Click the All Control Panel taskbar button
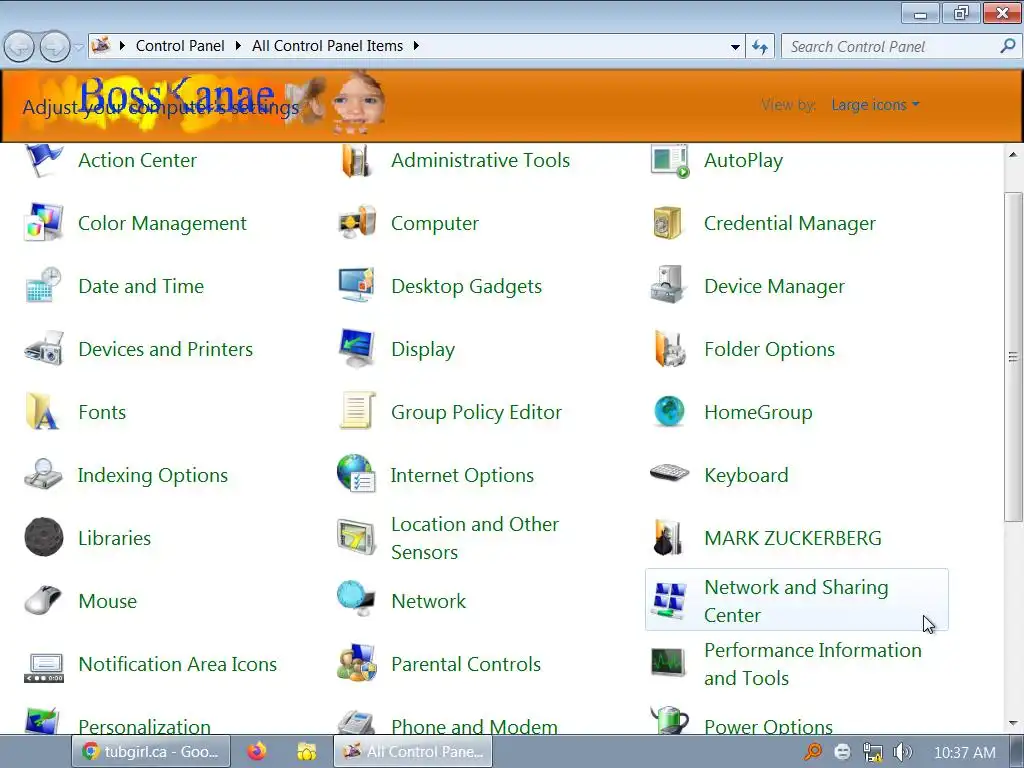This screenshot has height=768, width=1024. 413,752
